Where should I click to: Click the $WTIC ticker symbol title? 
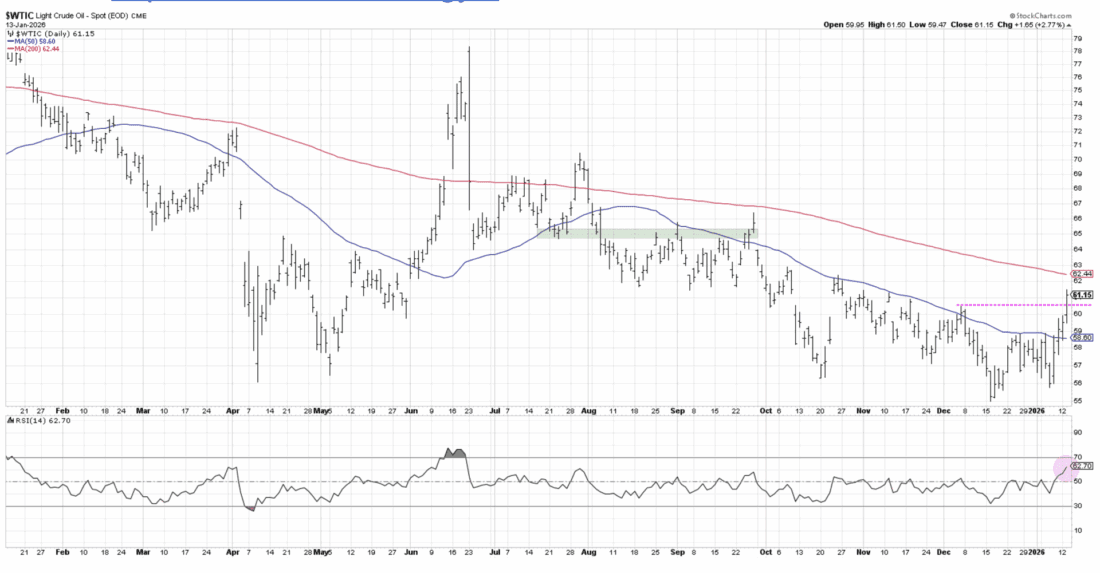pos(20,16)
